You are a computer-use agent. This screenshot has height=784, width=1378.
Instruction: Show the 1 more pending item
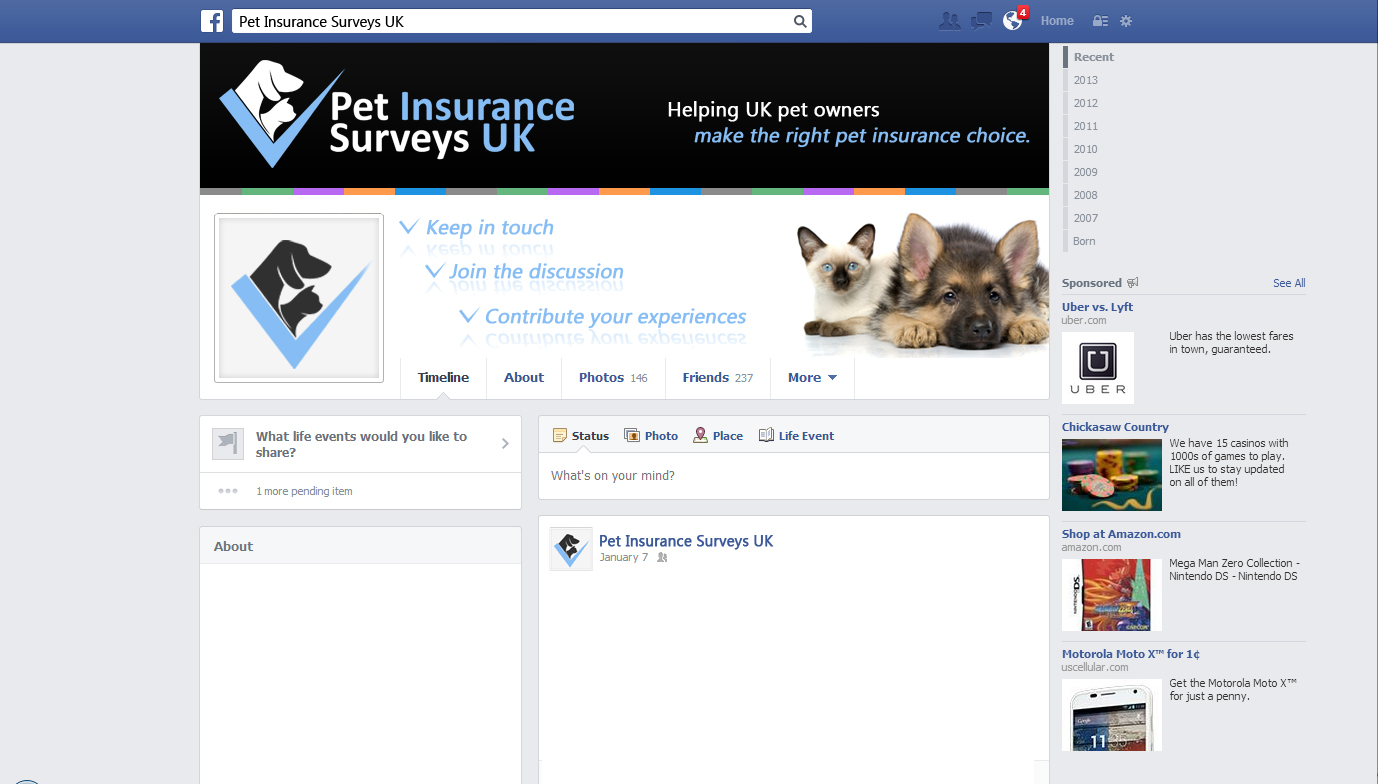coord(304,491)
